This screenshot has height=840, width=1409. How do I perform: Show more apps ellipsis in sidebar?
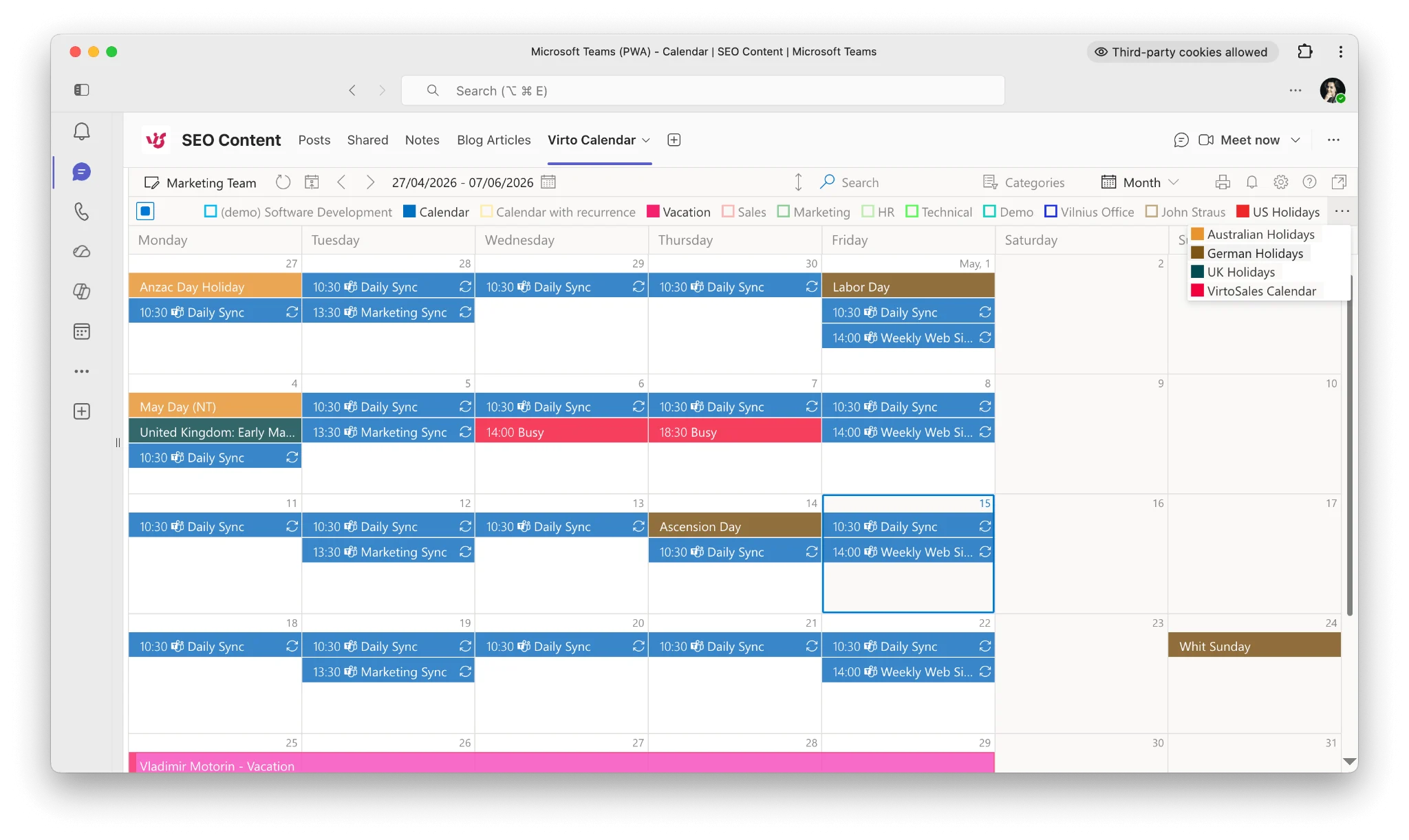pyautogui.click(x=82, y=371)
